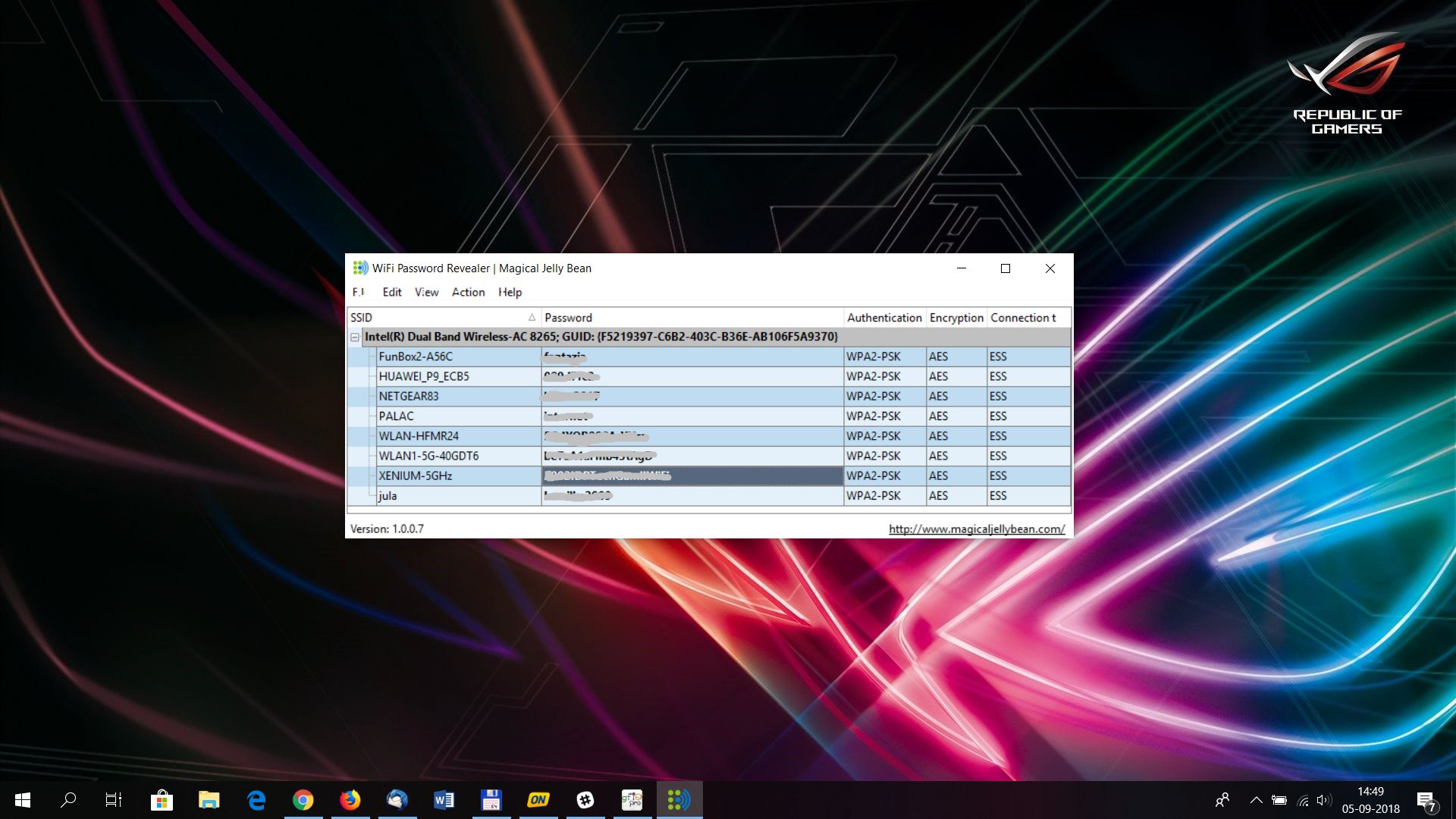This screenshot has height=819, width=1456.
Task: Open the volume speaker tray icon
Action: (1324, 800)
